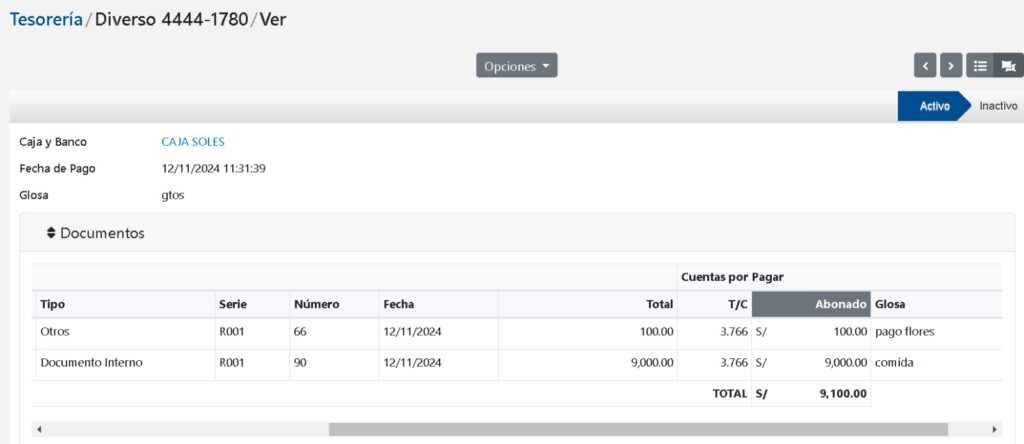The image size is (1024, 444).
Task: Switch to list view icon
Action: [x=980, y=66]
